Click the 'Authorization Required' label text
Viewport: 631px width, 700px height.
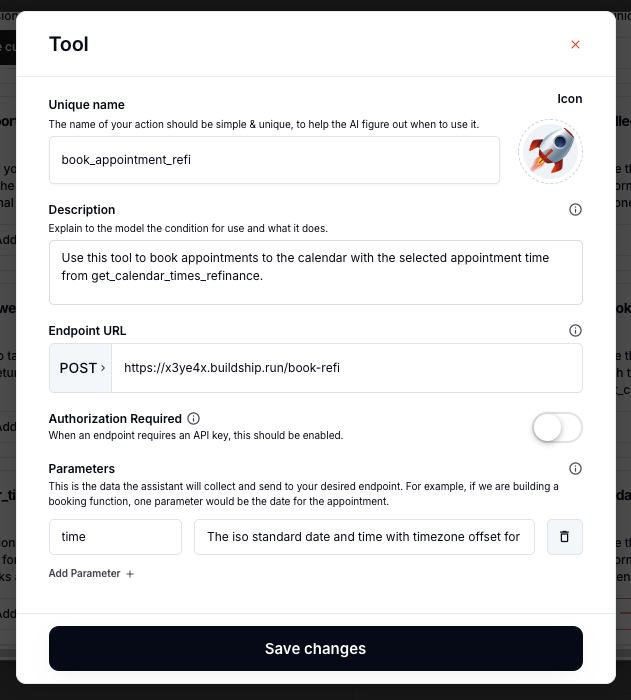click(115, 419)
